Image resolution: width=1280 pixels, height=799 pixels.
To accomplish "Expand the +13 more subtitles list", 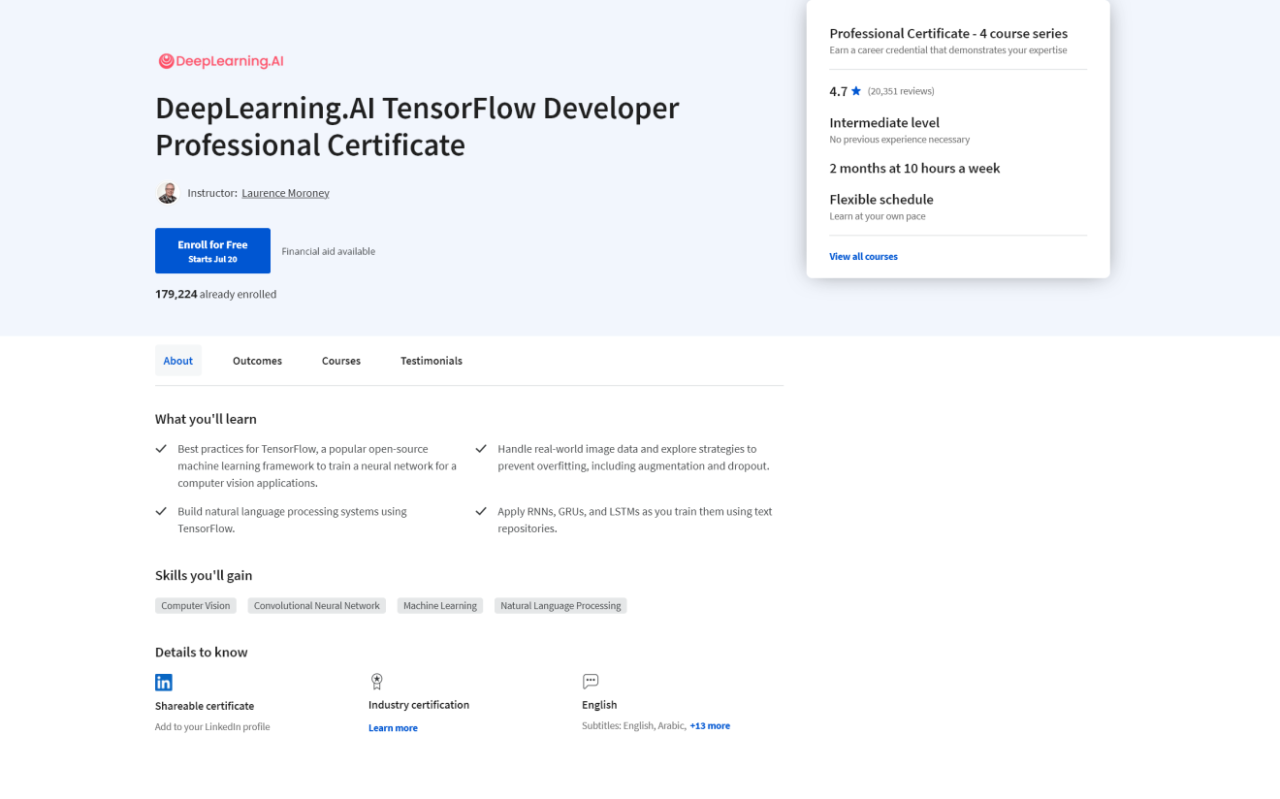I will tap(710, 725).
